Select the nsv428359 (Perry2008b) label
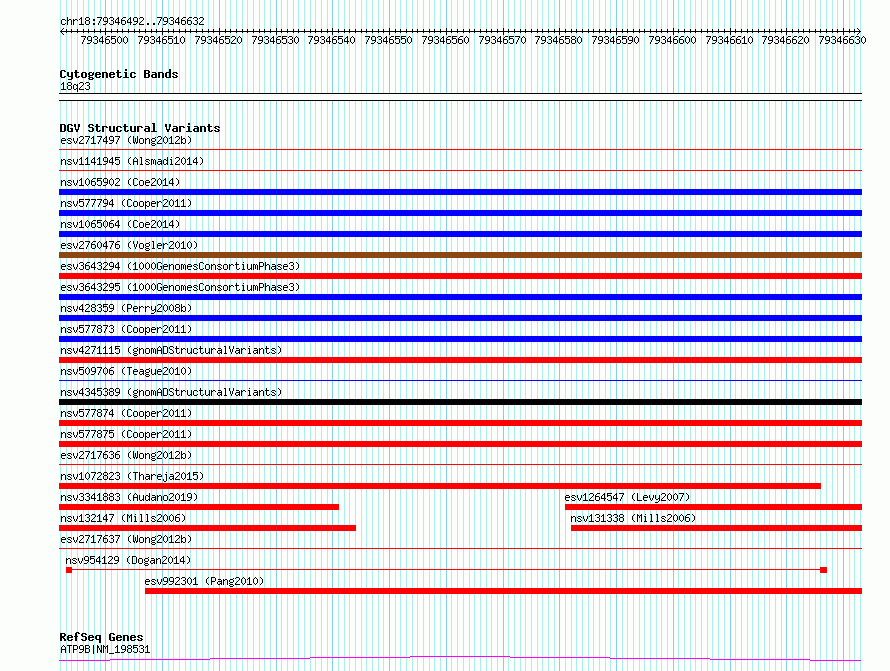 pos(126,308)
